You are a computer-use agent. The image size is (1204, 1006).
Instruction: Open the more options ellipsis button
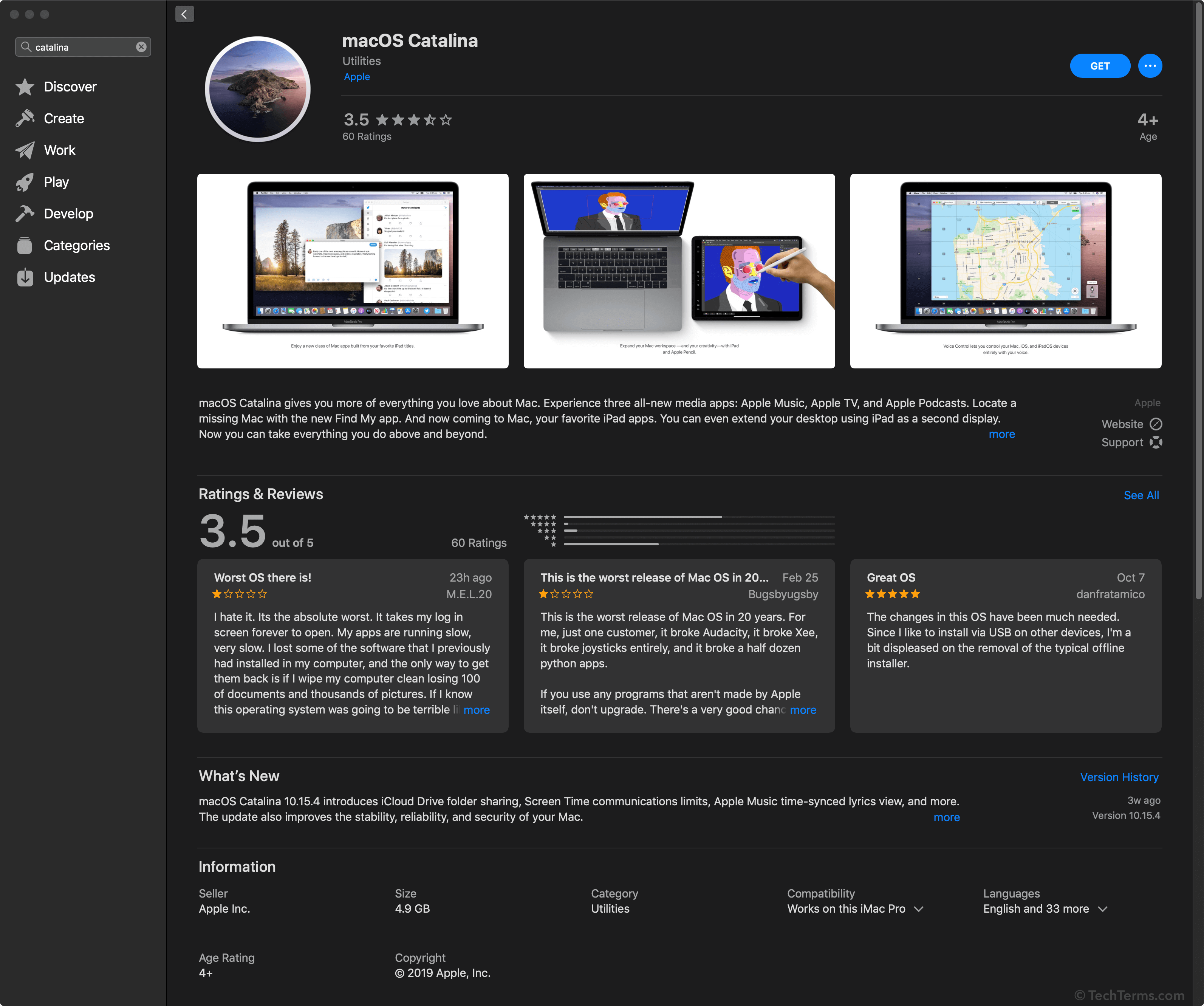tap(1150, 66)
